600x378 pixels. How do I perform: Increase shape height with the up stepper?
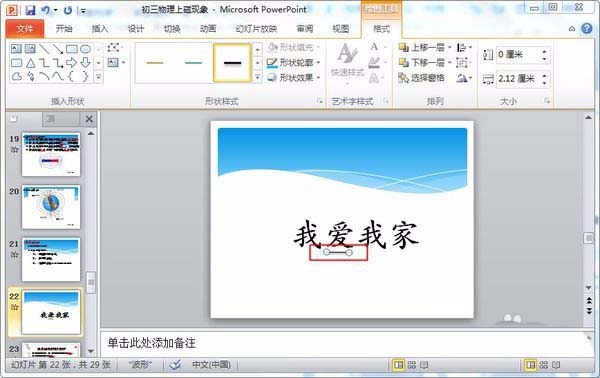[x=544, y=51]
